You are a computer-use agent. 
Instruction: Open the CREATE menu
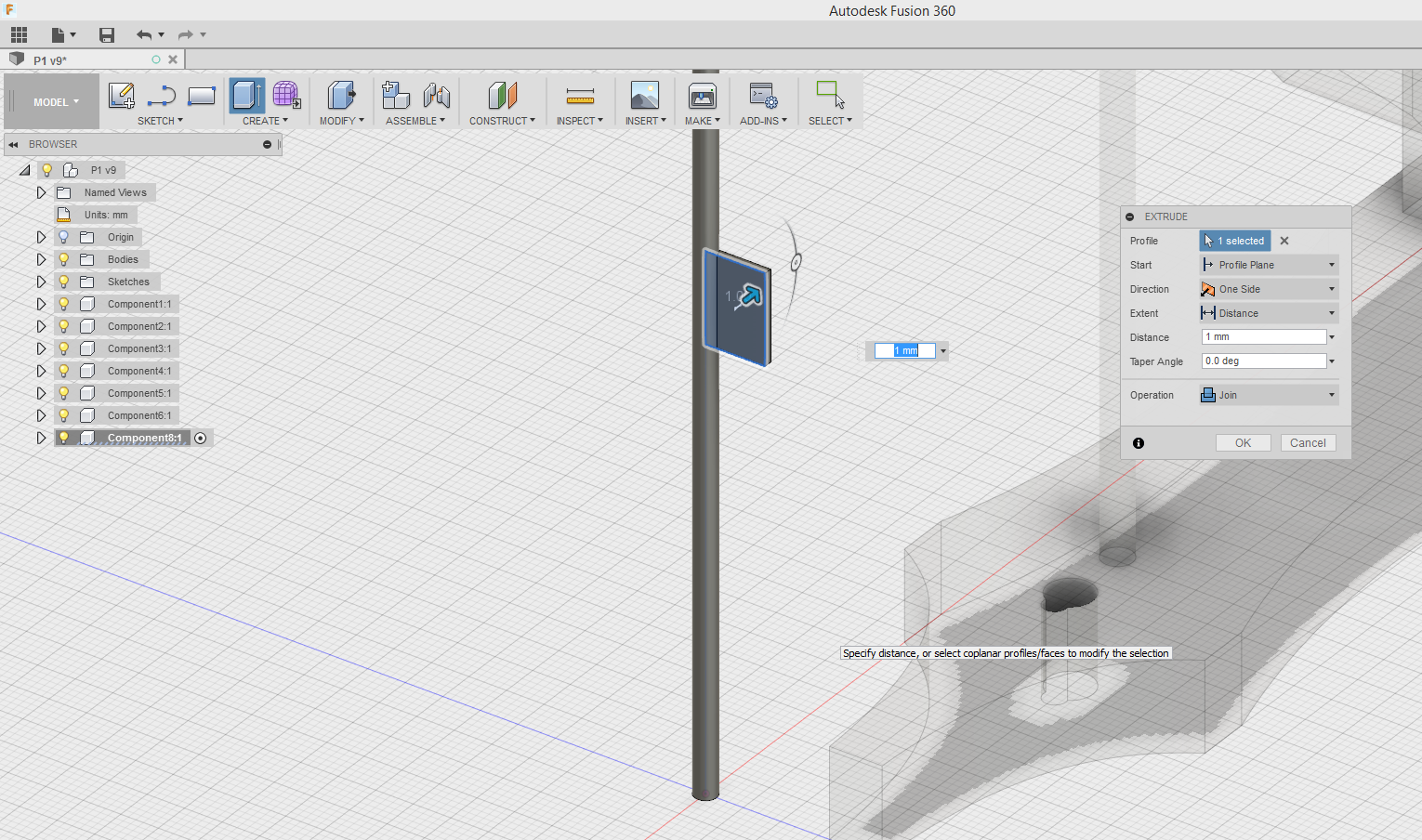[266, 121]
